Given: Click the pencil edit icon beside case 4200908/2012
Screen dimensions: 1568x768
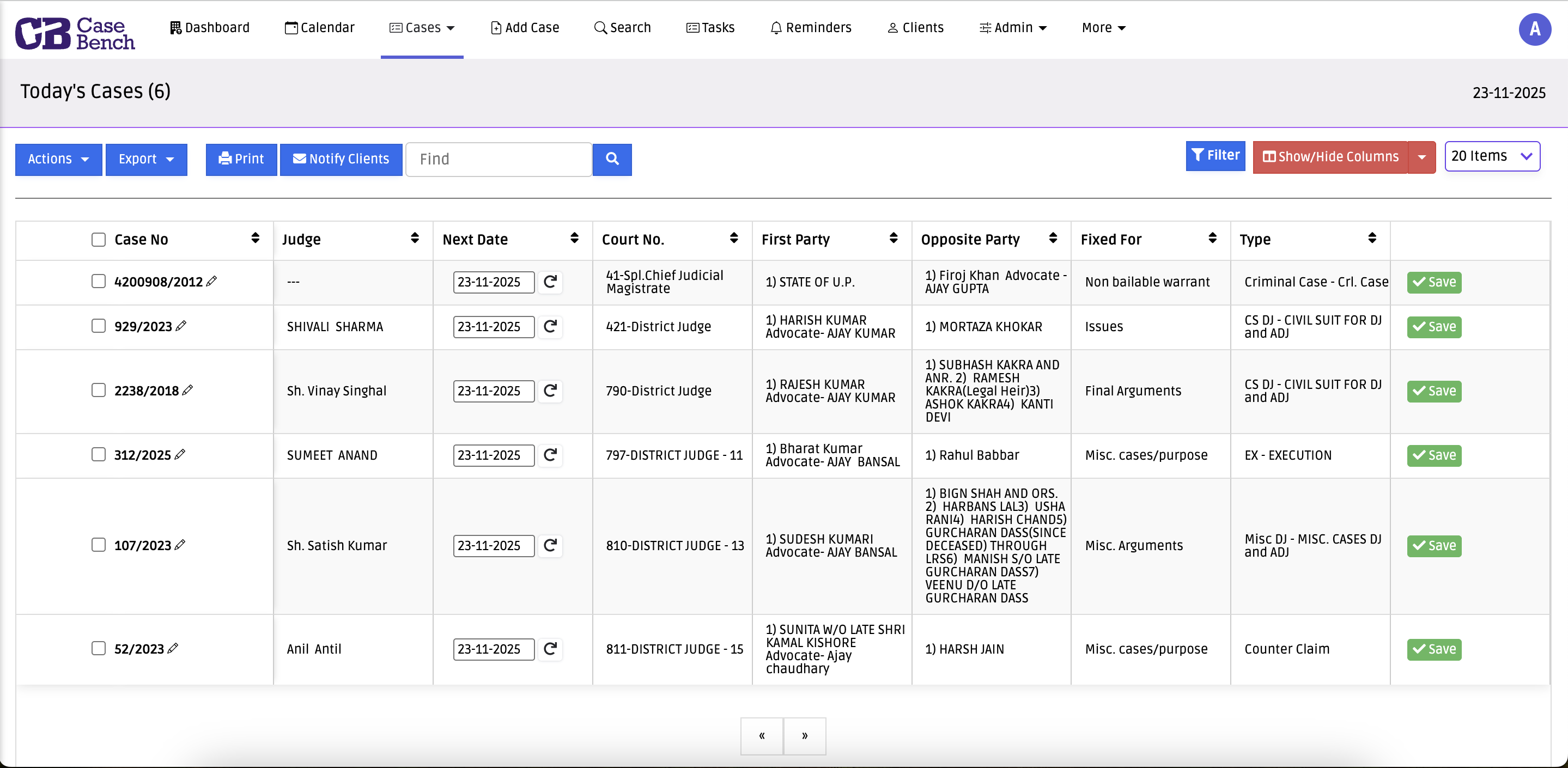Looking at the screenshot, I should 211,281.
